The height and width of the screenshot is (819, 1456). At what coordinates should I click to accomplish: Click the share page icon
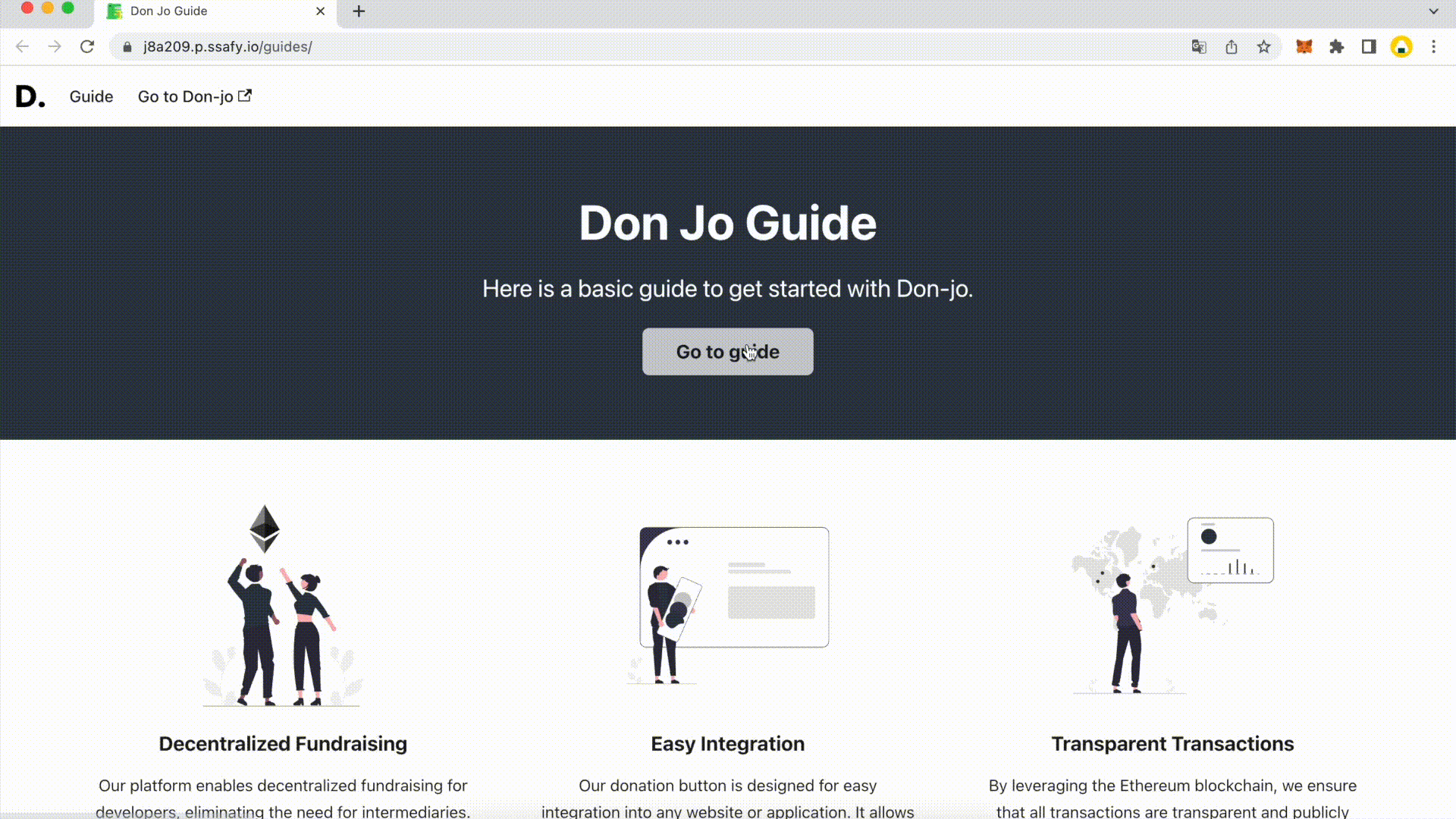point(1231,46)
